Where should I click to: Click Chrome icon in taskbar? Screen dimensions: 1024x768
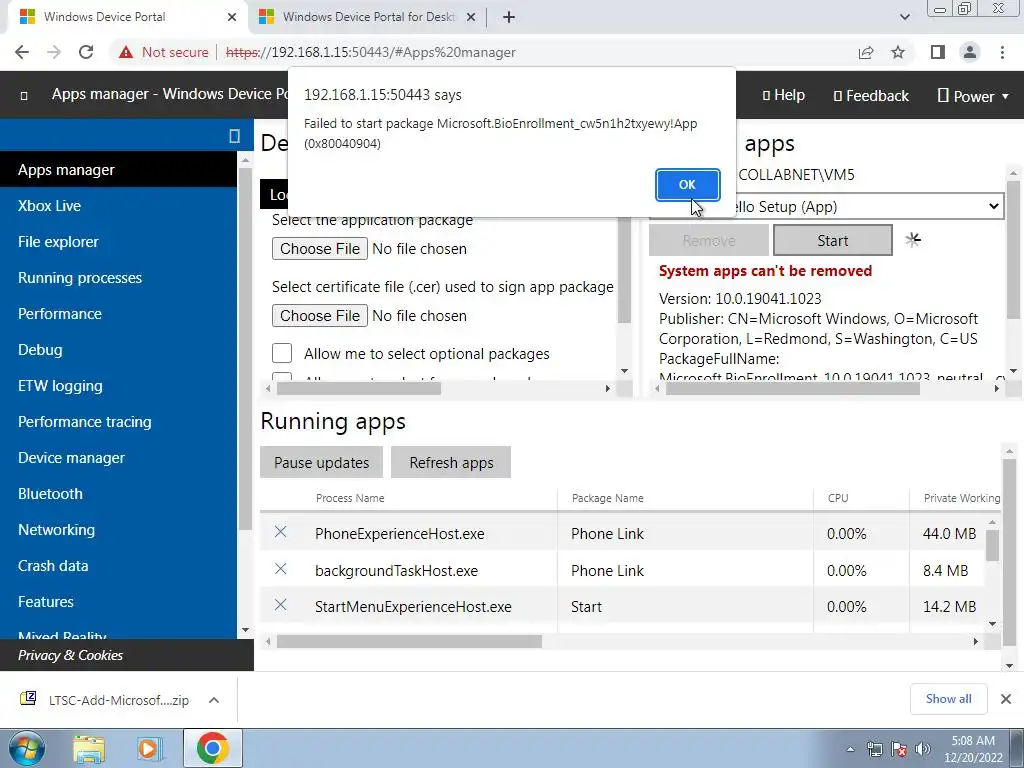[212, 748]
